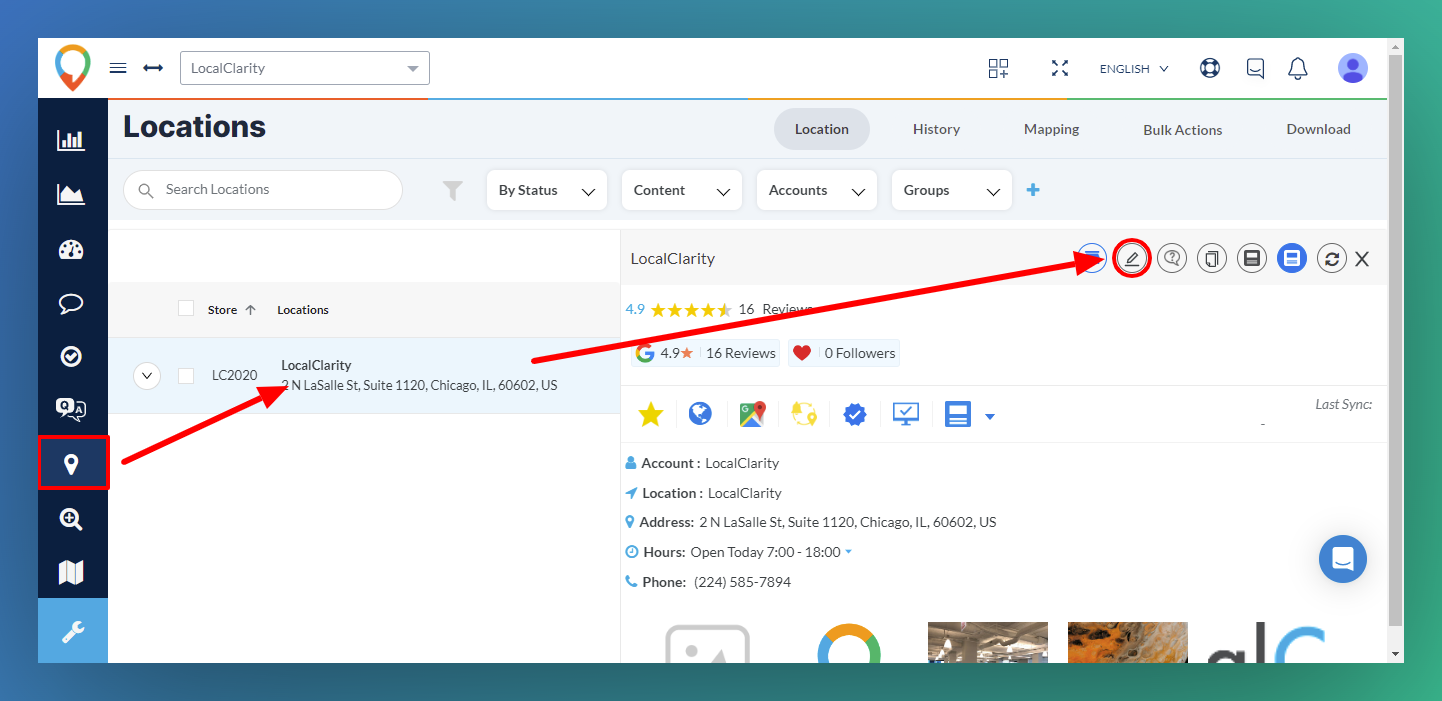This screenshot has width=1442, height=701.
Task: Open the LocalClarity account selector dropdown
Action: coord(305,68)
